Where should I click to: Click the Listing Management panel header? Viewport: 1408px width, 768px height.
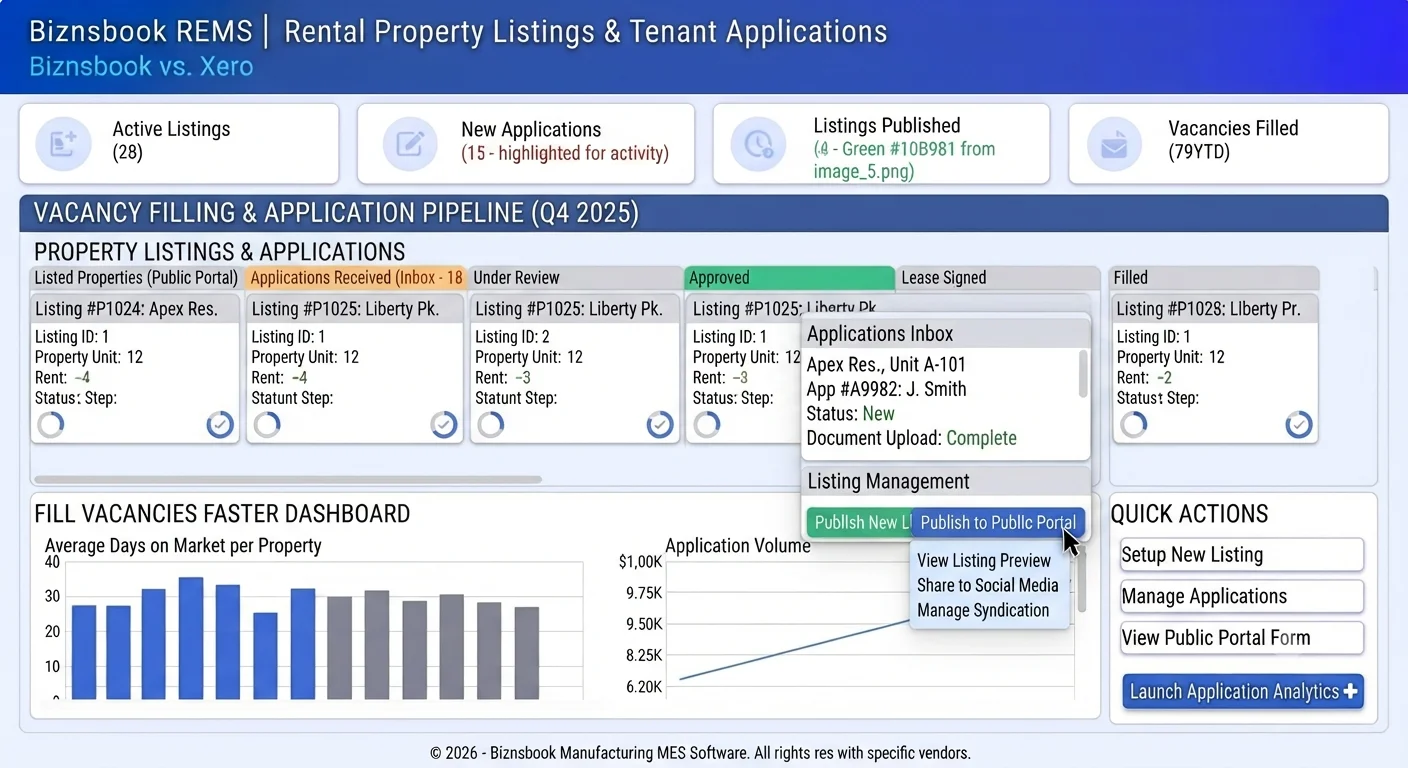click(x=945, y=481)
